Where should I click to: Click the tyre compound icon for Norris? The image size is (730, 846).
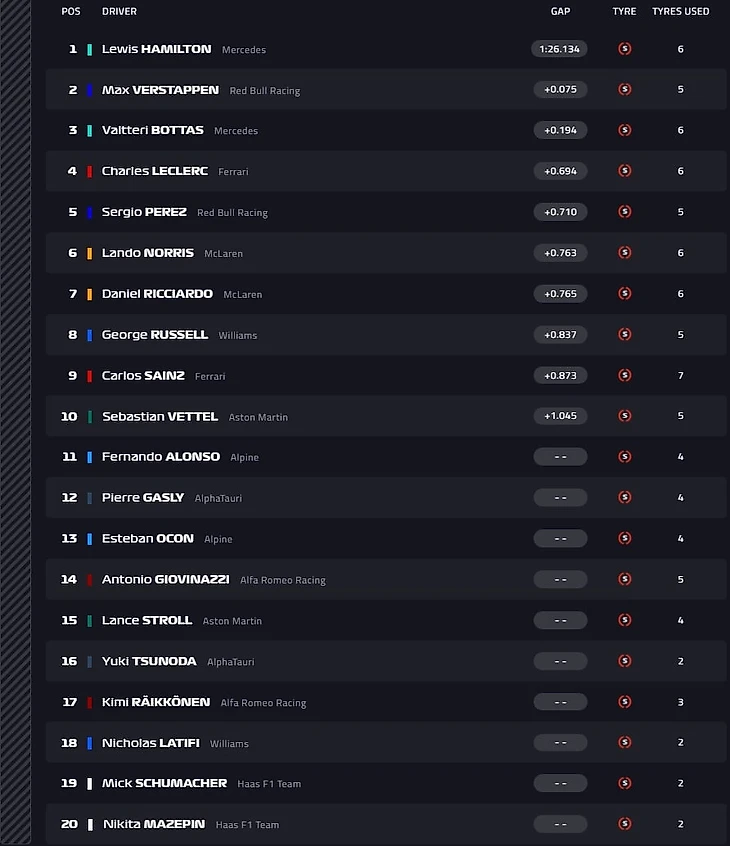tap(625, 253)
